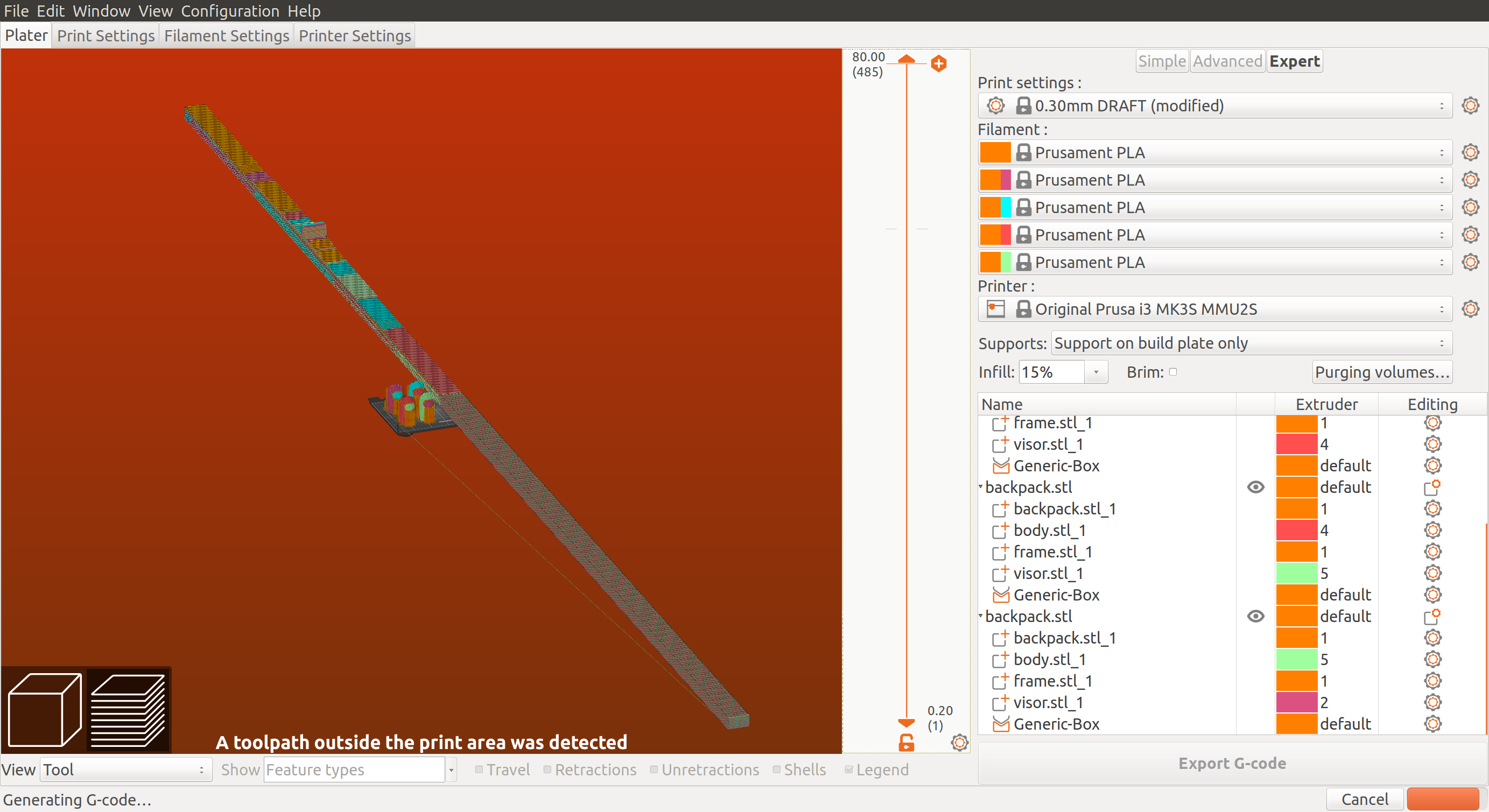This screenshot has height=812, width=1489.
Task: Check the Brim checkbox
Action: [x=1174, y=372]
